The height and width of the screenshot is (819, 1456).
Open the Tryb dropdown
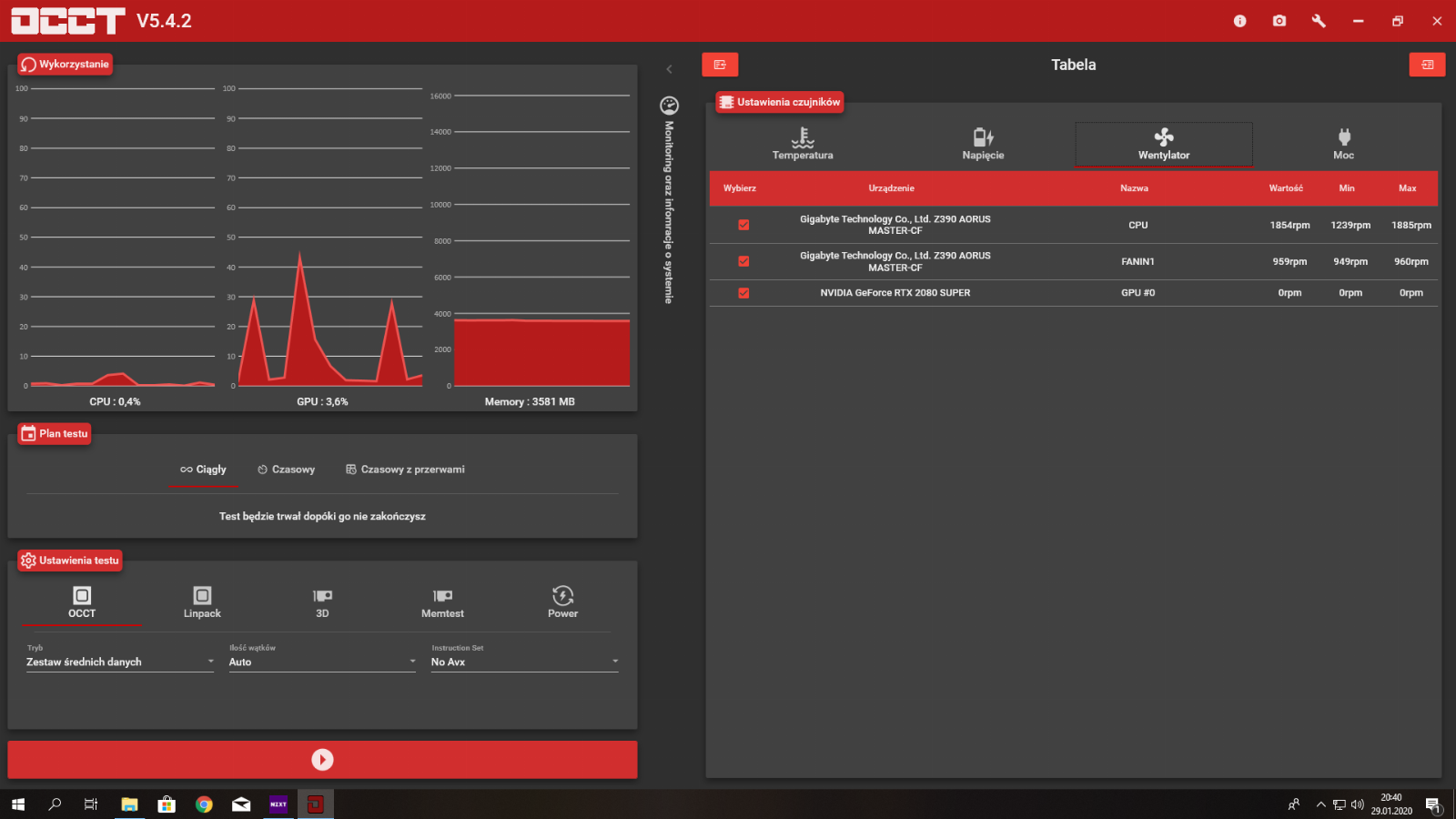120,662
